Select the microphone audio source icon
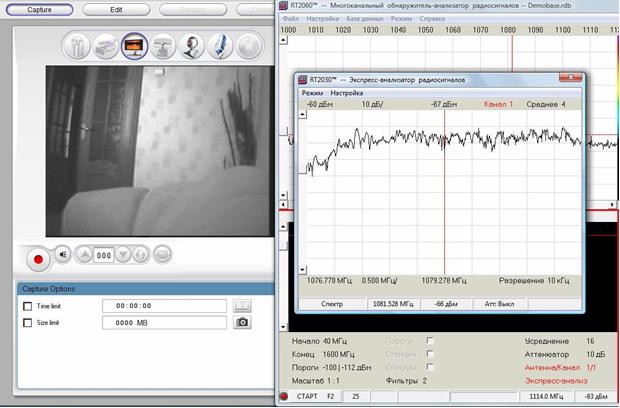 (x=220, y=46)
